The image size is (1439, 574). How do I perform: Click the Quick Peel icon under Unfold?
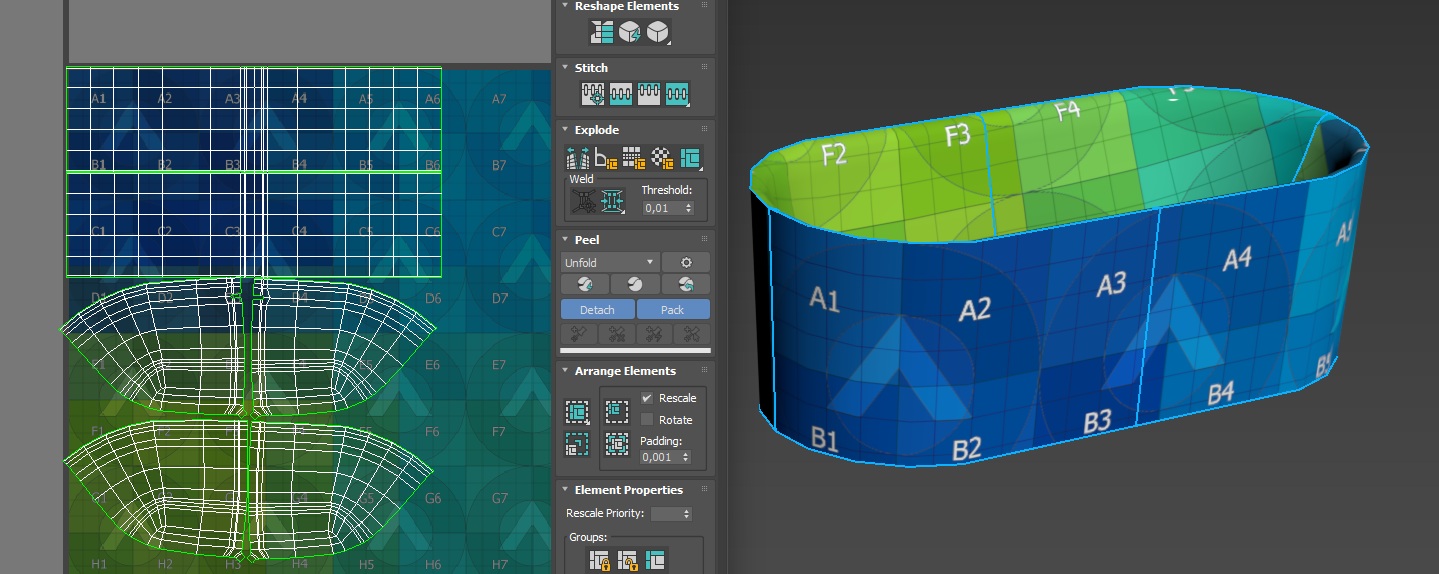point(586,284)
